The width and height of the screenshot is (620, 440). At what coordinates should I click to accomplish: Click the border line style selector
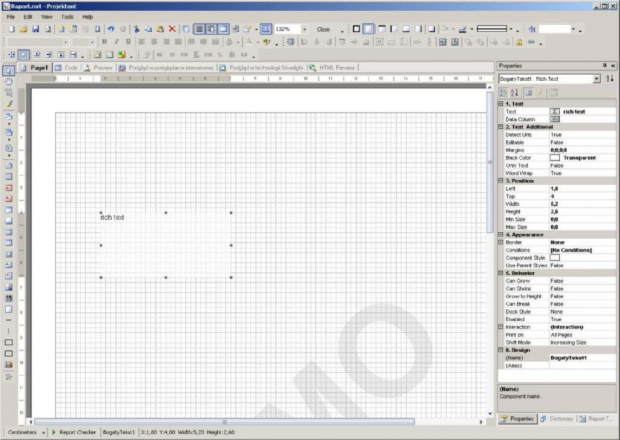(x=492, y=29)
